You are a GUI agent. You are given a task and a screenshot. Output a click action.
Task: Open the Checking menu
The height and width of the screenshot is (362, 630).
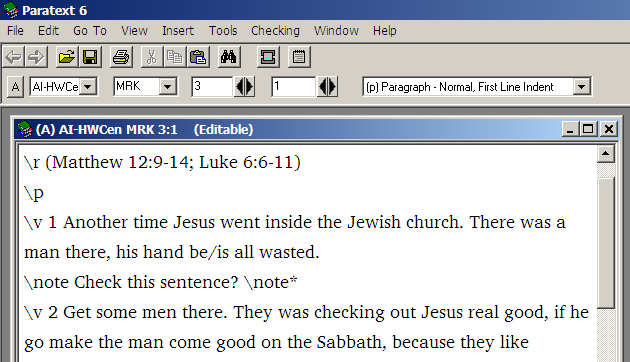tap(275, 31)
